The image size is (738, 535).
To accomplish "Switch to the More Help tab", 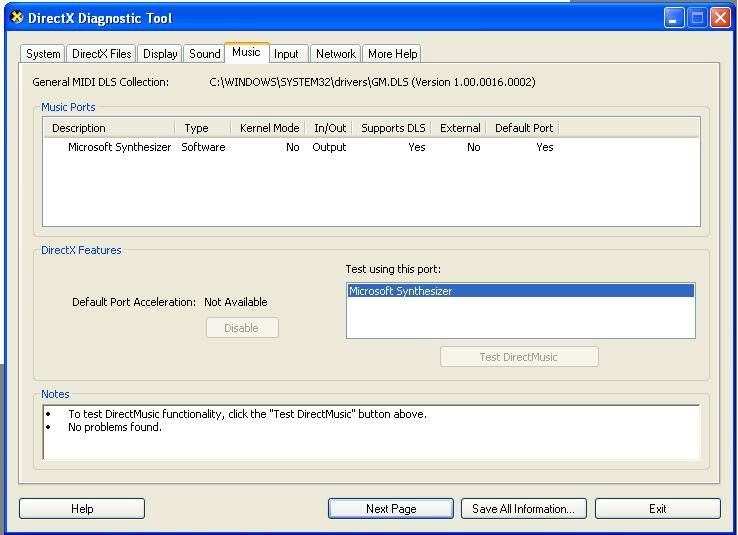I will click(x=393, y=54).
